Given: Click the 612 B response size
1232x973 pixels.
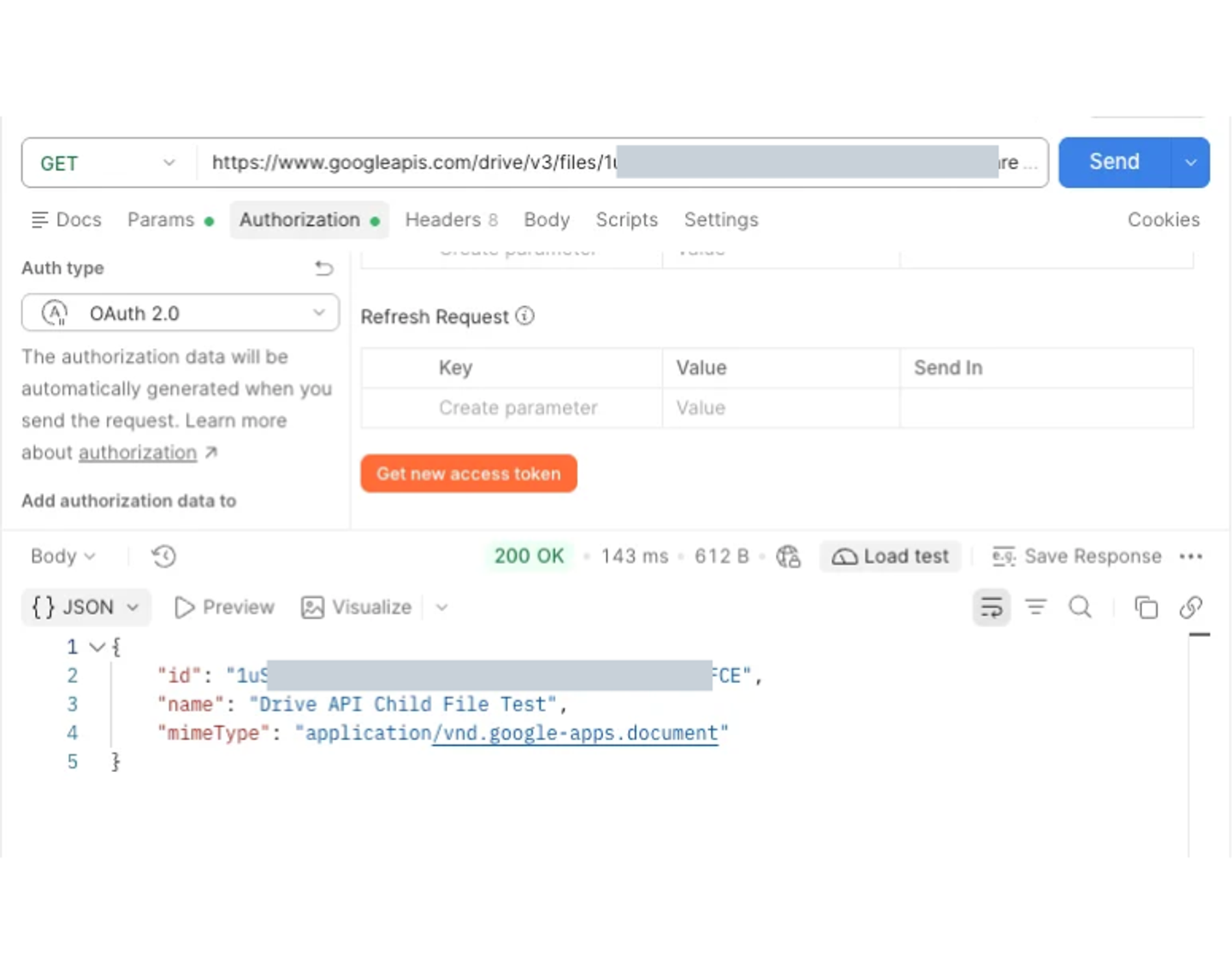Looking at the screenshot, I should click(721, 556).
